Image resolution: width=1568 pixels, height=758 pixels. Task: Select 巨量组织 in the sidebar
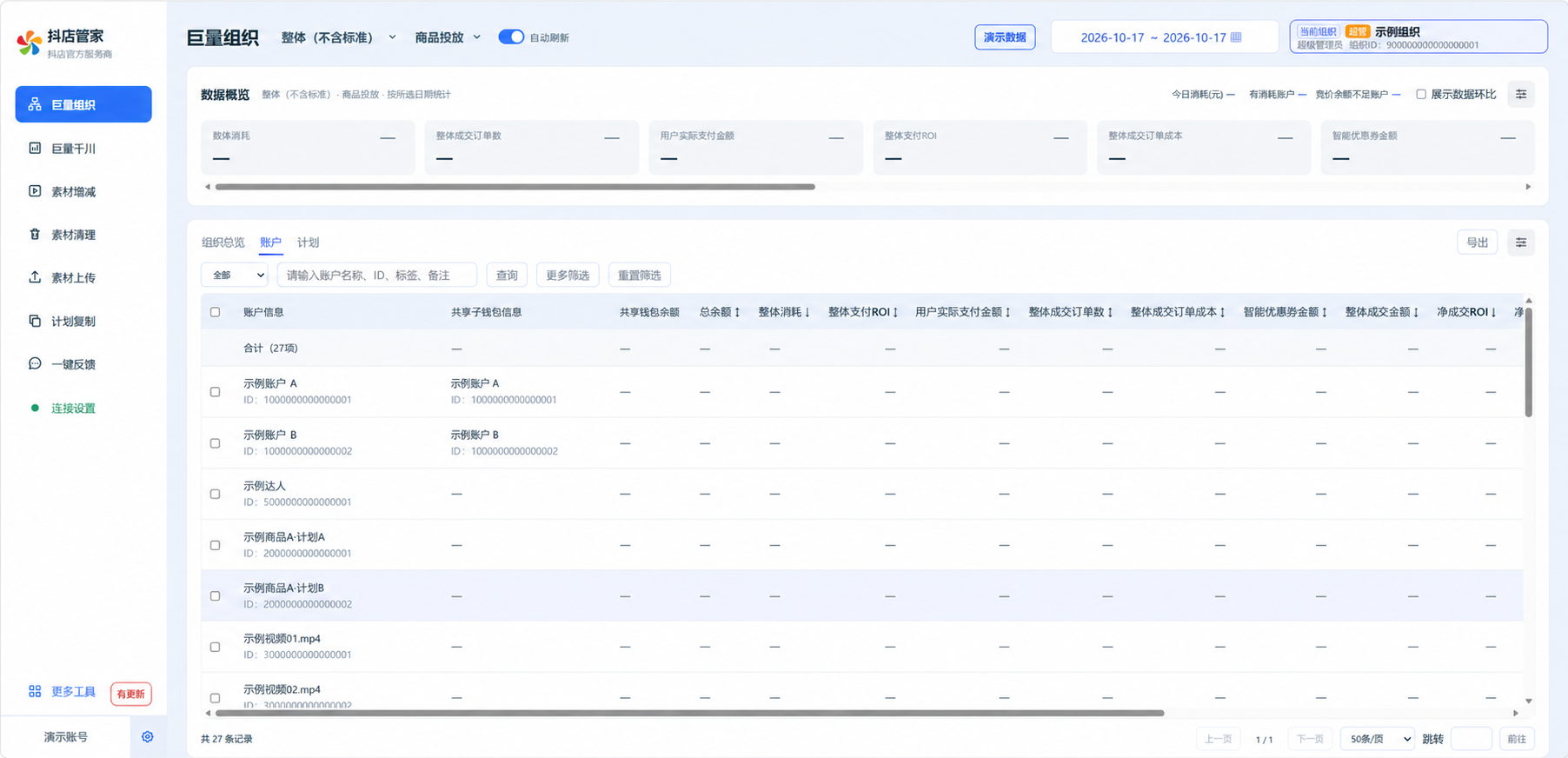[x=83, y=104]
